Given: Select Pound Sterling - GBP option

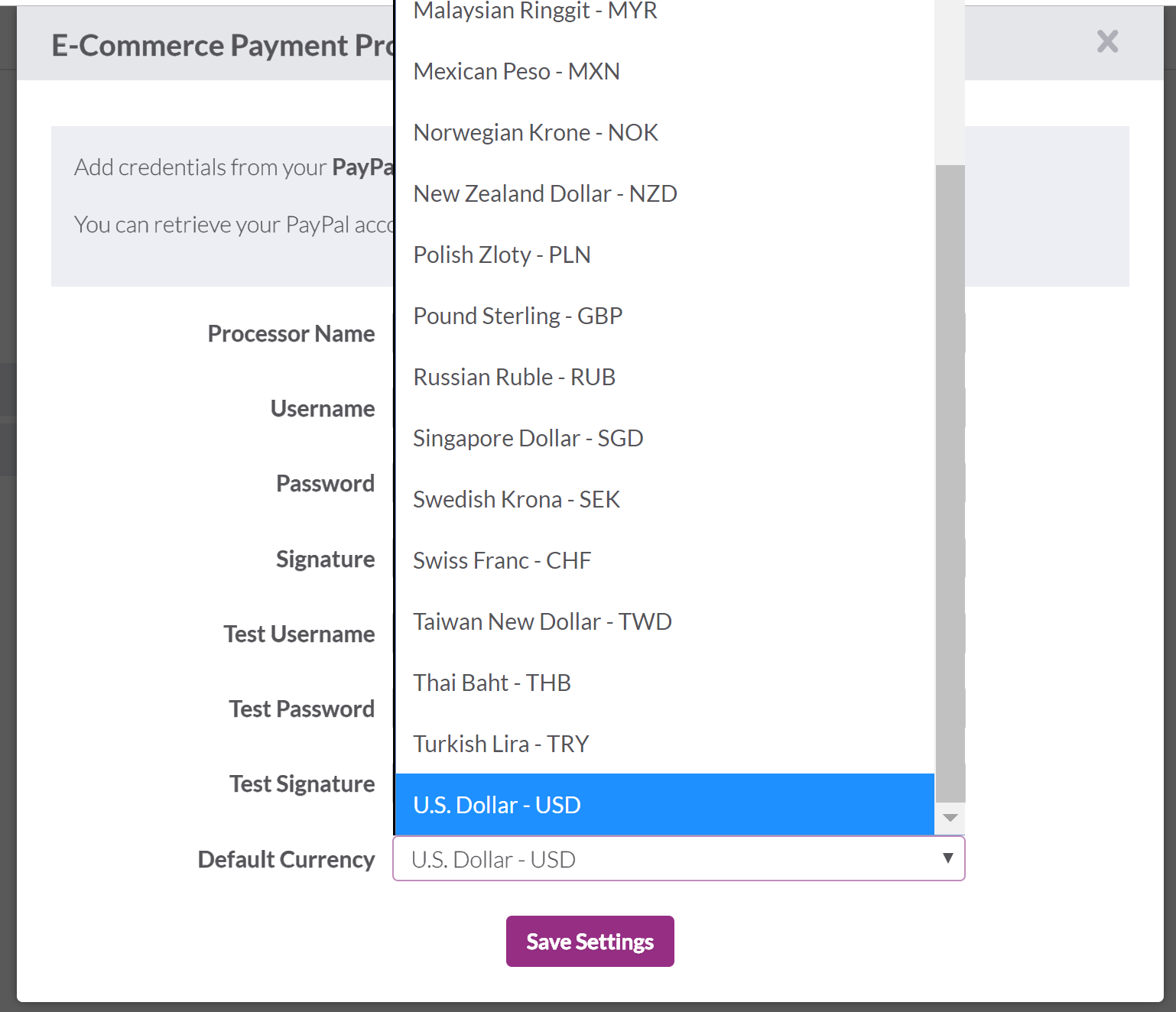Looking at the screenshot, I should (664, 316).
